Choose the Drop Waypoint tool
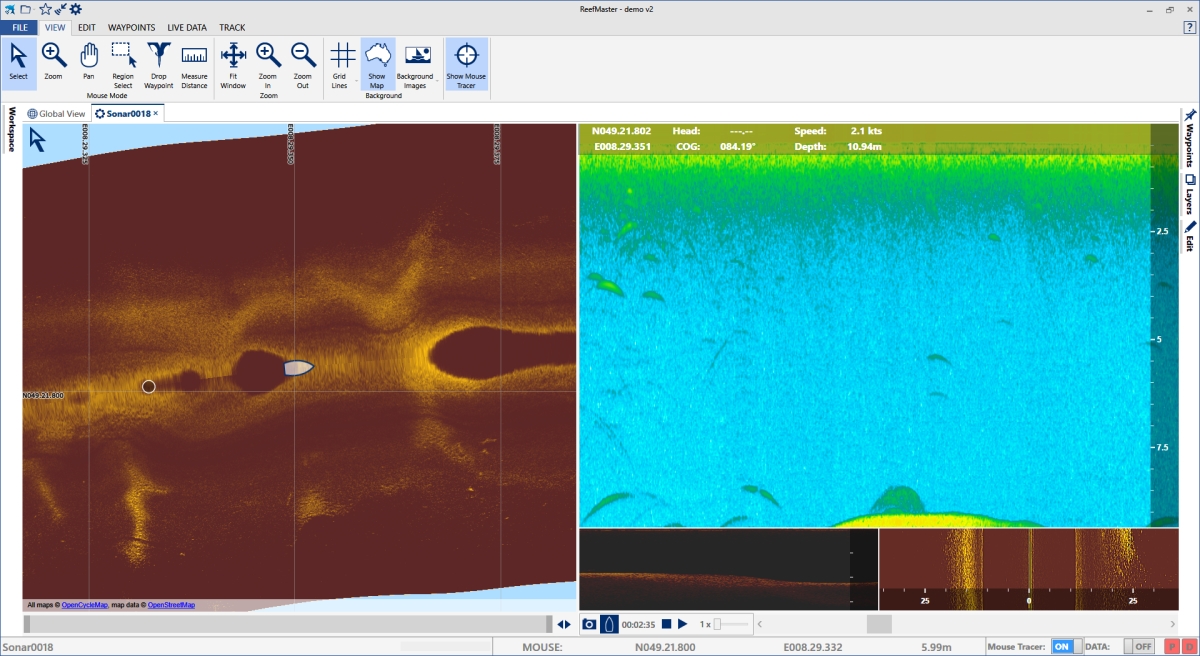1200x656 pixels. [158, 64]
